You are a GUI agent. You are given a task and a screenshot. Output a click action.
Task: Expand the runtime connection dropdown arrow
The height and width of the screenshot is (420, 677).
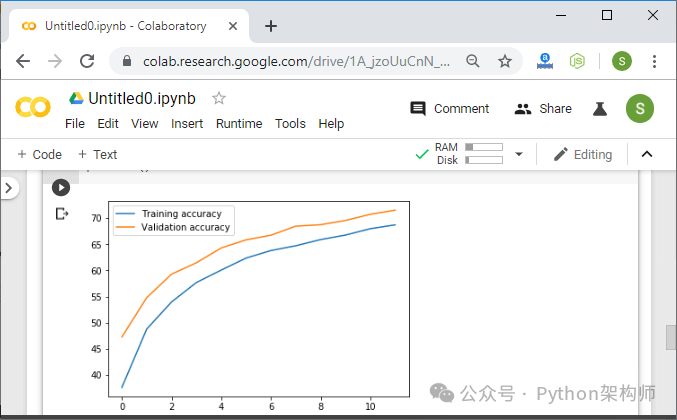point(519,154)
